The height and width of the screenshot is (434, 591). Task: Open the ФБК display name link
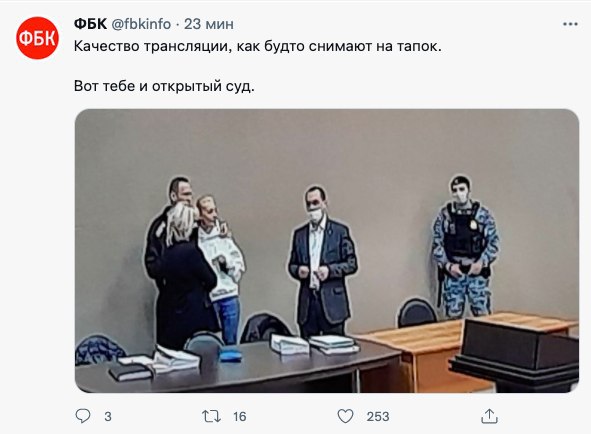pos(90,24)
